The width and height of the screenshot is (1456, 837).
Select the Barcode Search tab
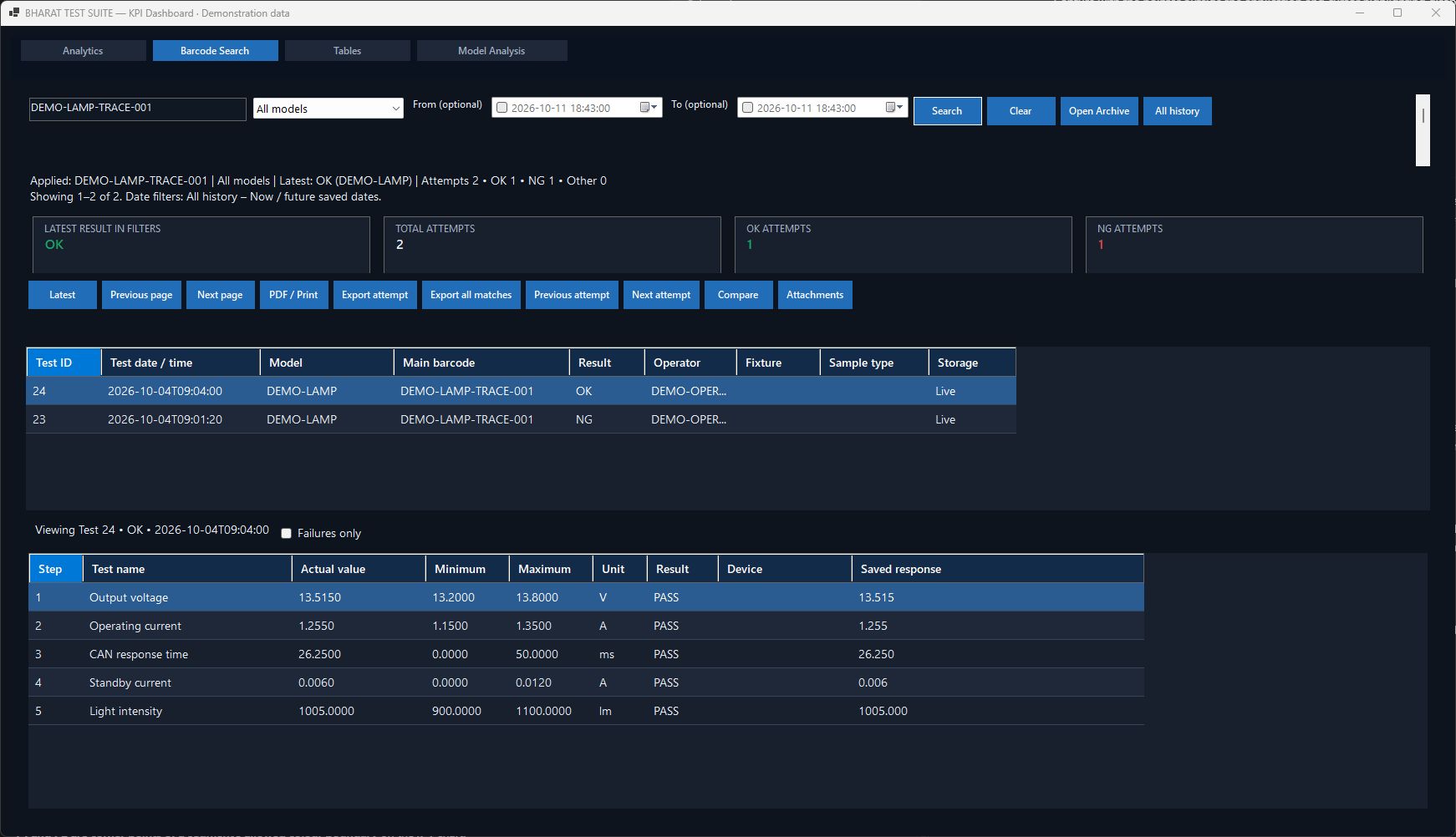coord(215,51)
